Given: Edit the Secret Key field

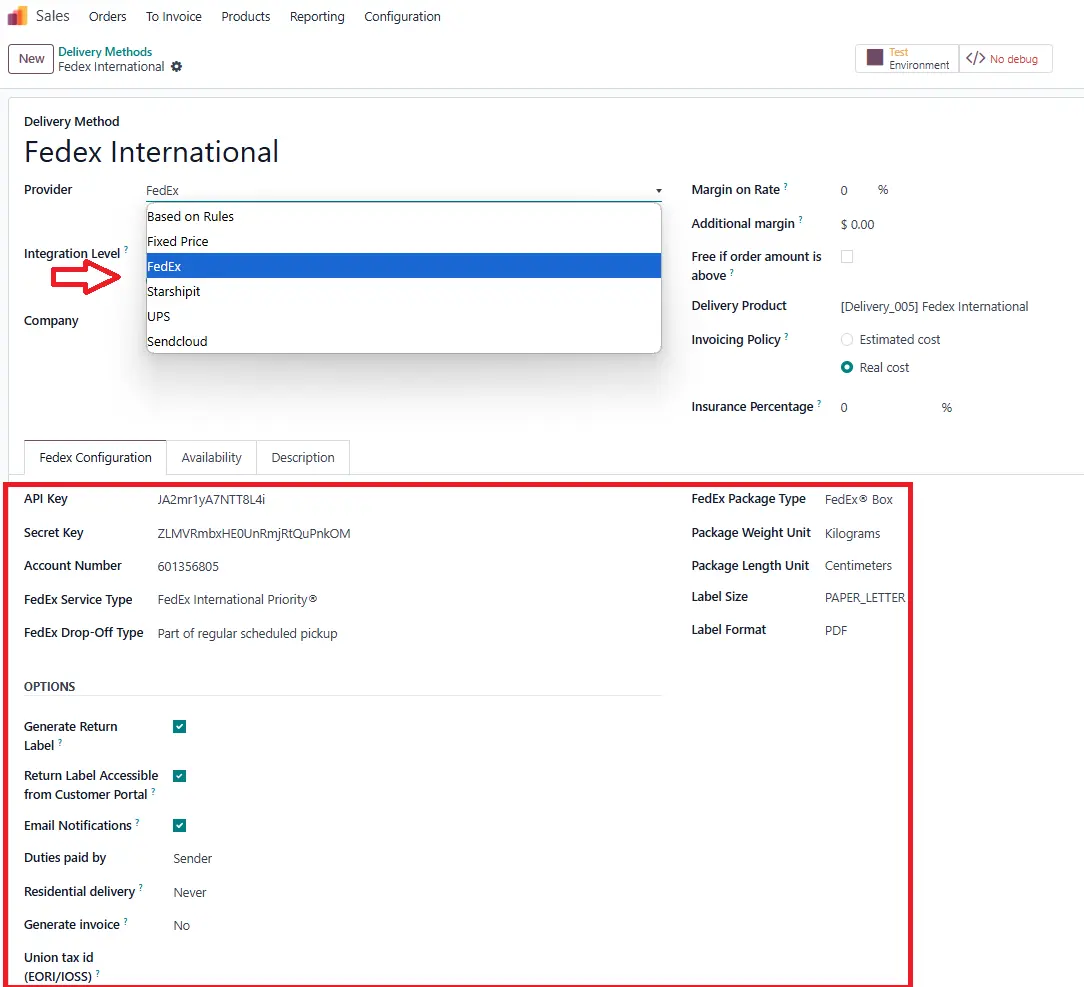Looking at the screenshot, I should click(254, 533).
